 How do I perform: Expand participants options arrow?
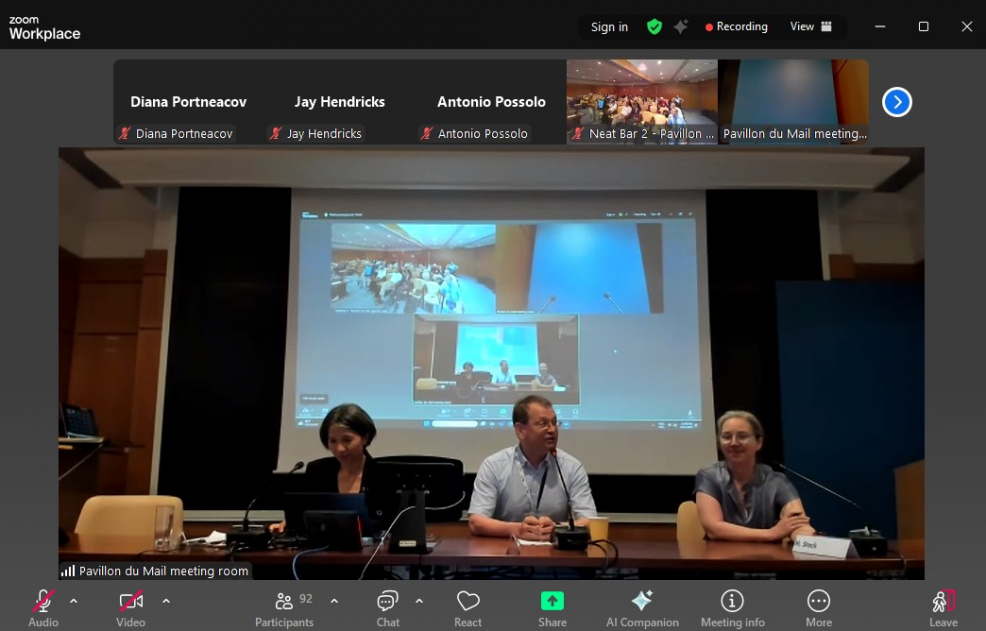334,601
